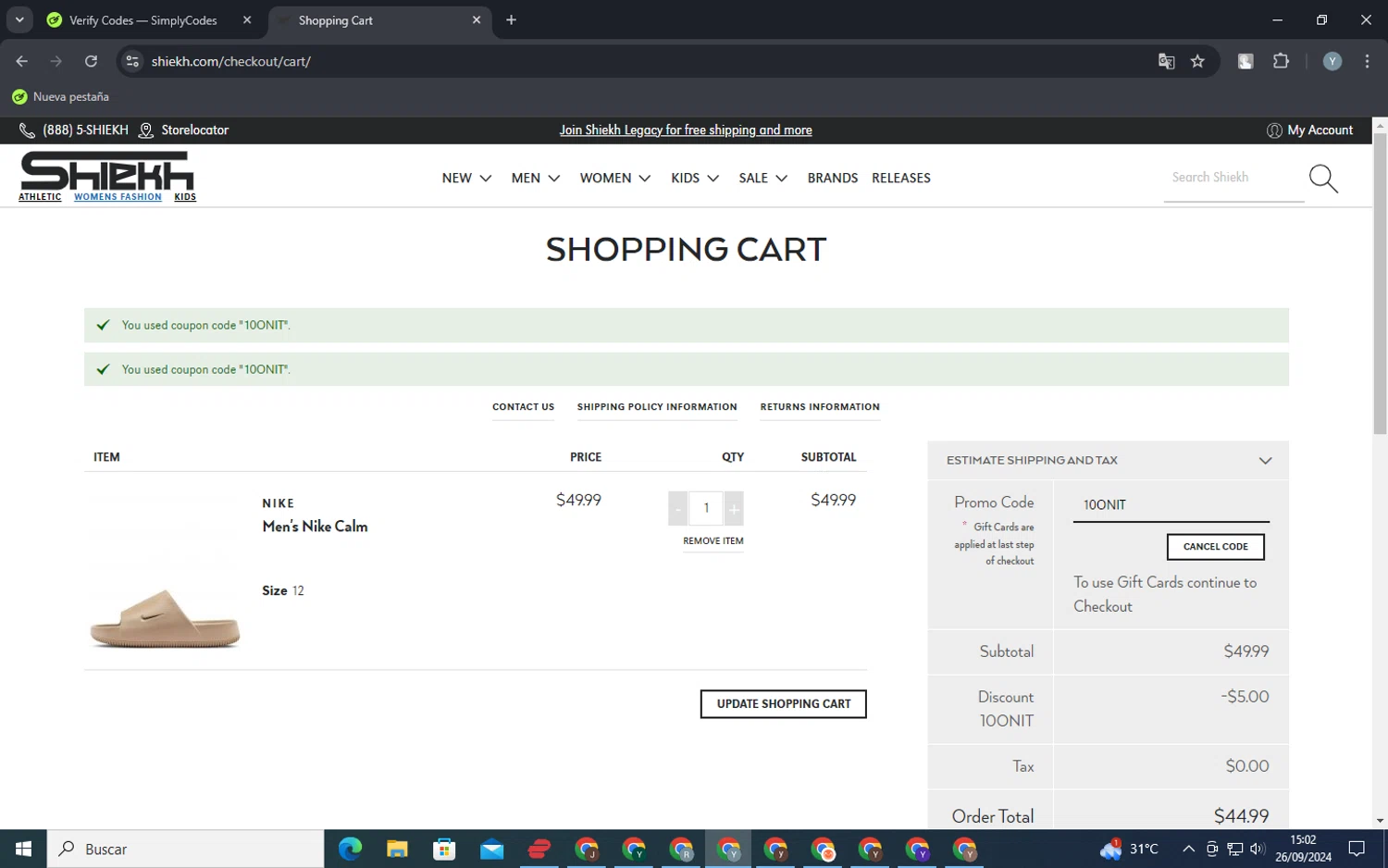Open the Windows Start menu
Viewport: 1388px width, 868px height.
23,849
